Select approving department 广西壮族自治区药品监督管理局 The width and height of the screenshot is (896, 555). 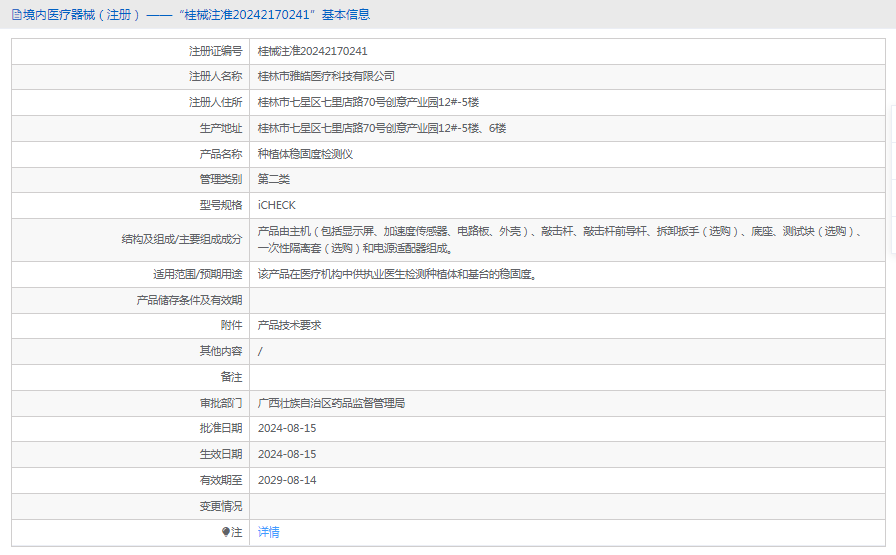point(331,404)
